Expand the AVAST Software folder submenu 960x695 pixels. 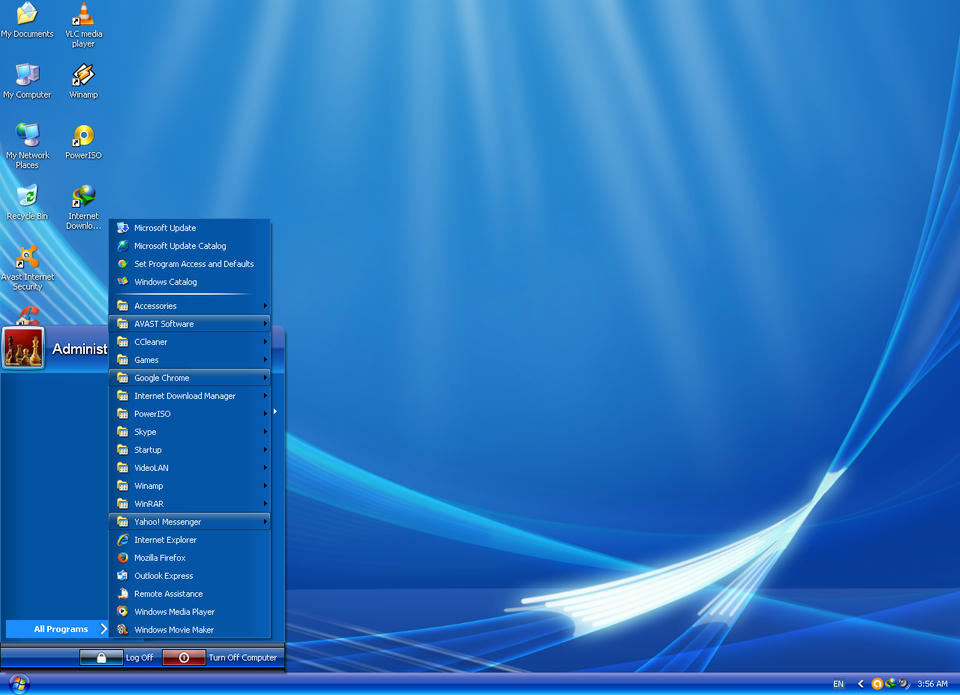pos(190,323)
